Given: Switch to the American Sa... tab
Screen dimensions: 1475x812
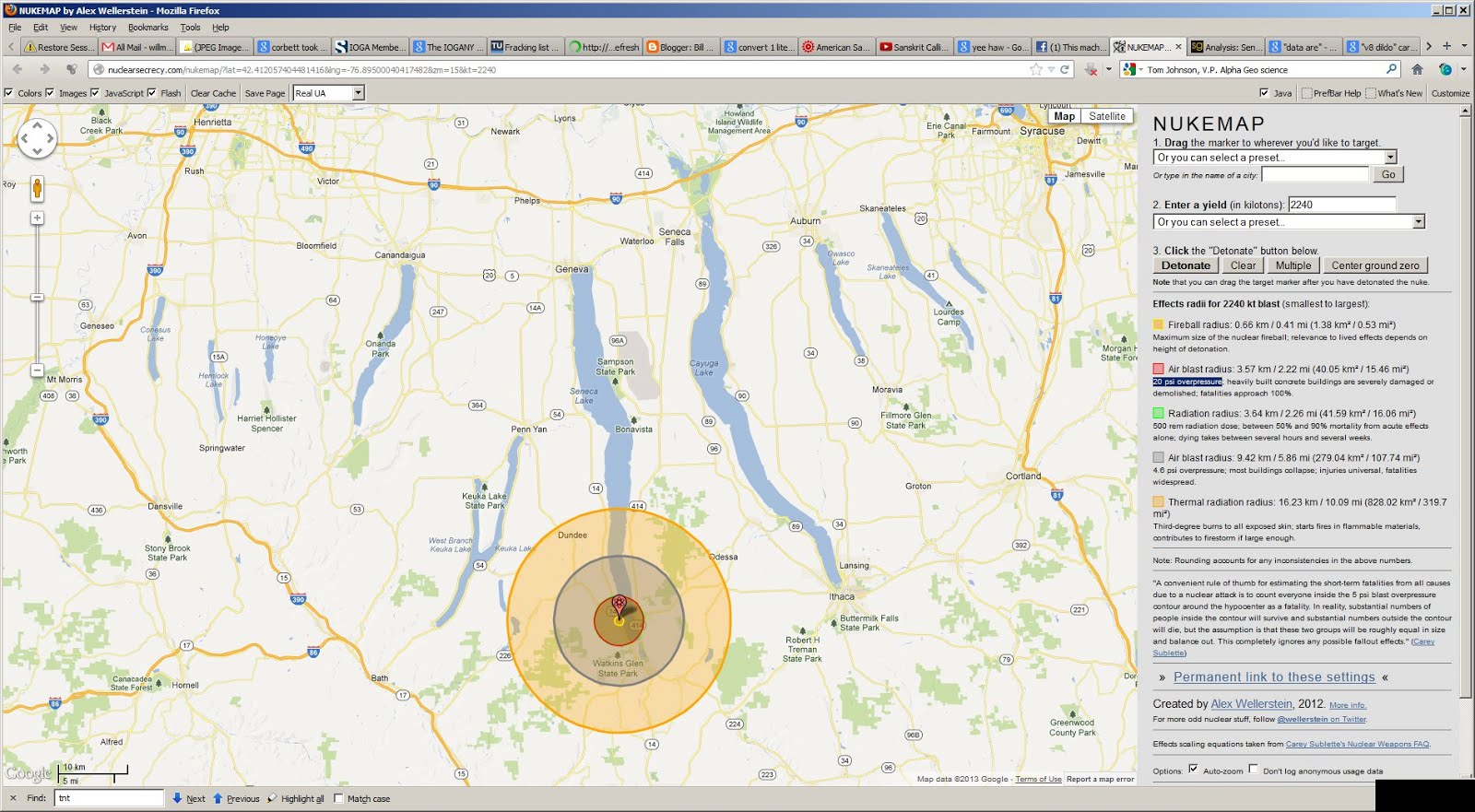Looking at the screenshot, I should pos(836,47).
